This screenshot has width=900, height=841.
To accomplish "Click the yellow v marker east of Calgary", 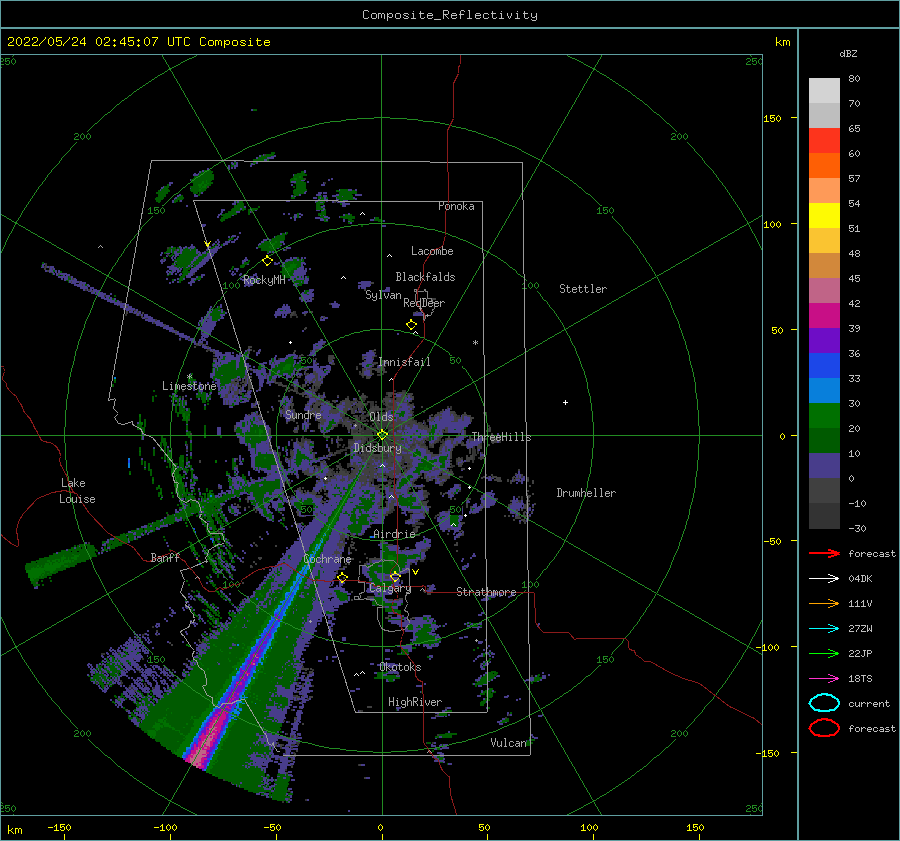I will [415, 572].
